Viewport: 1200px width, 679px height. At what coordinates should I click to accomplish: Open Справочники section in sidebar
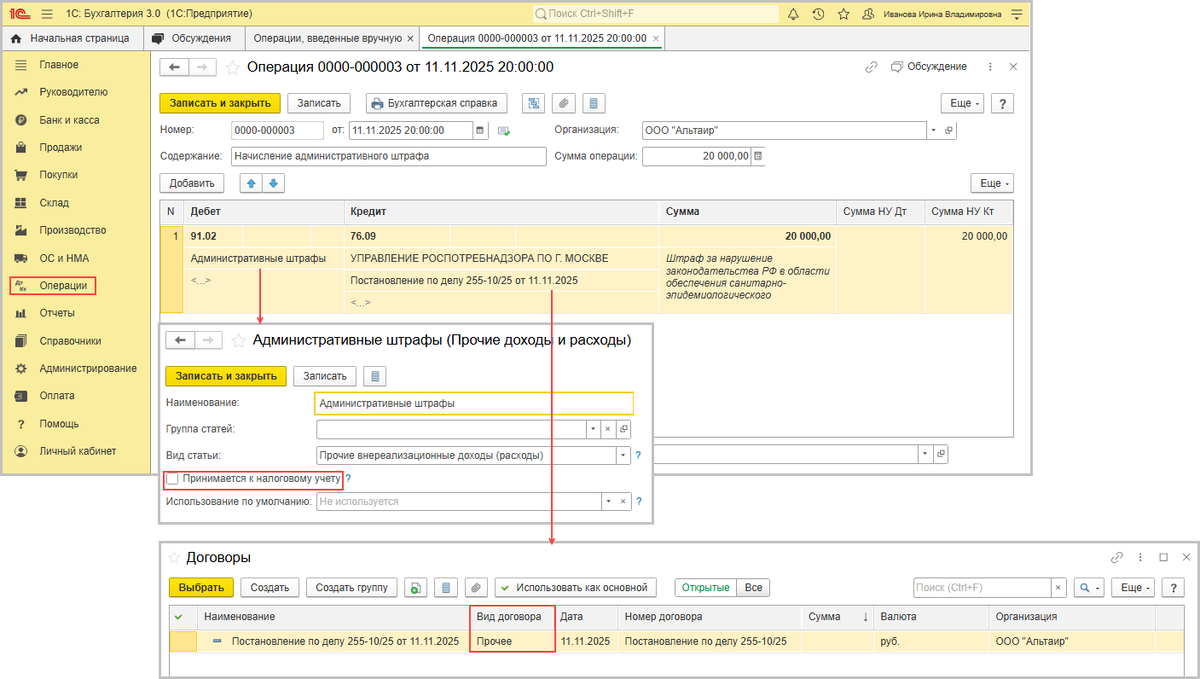pos(70,340)
